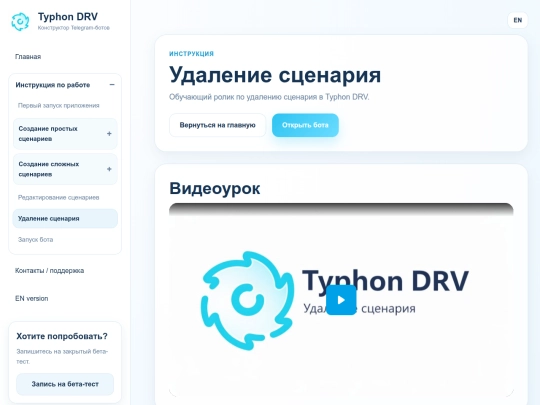
Task: Click Вернуться на главную button
Action: [217, 125]
